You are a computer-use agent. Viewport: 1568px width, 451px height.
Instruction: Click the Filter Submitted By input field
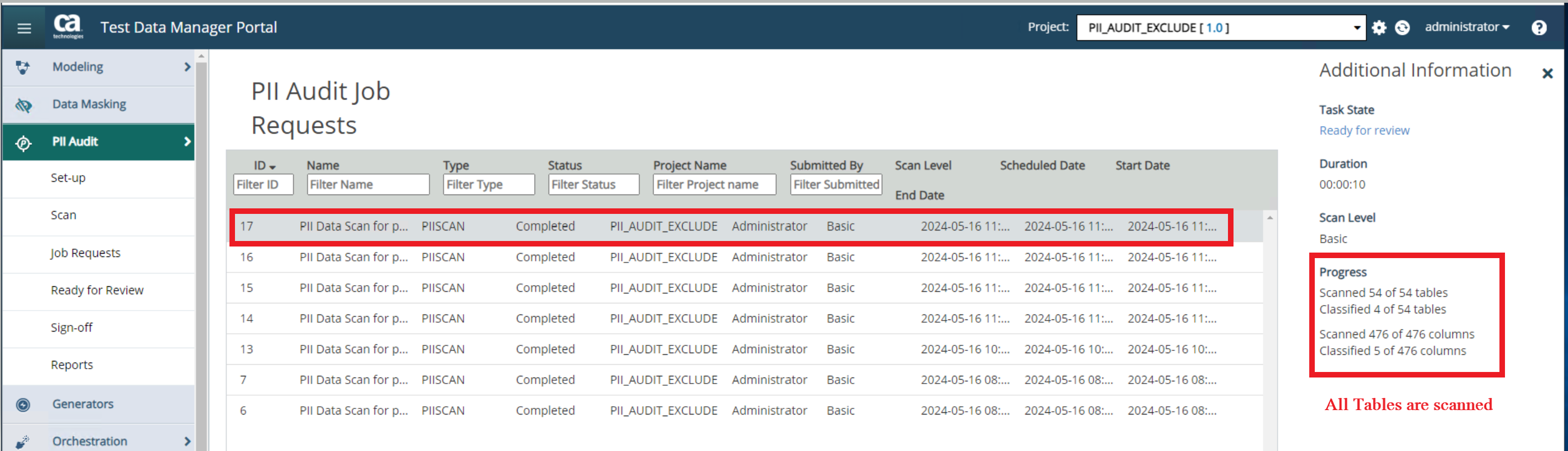(x=837, y=185)
